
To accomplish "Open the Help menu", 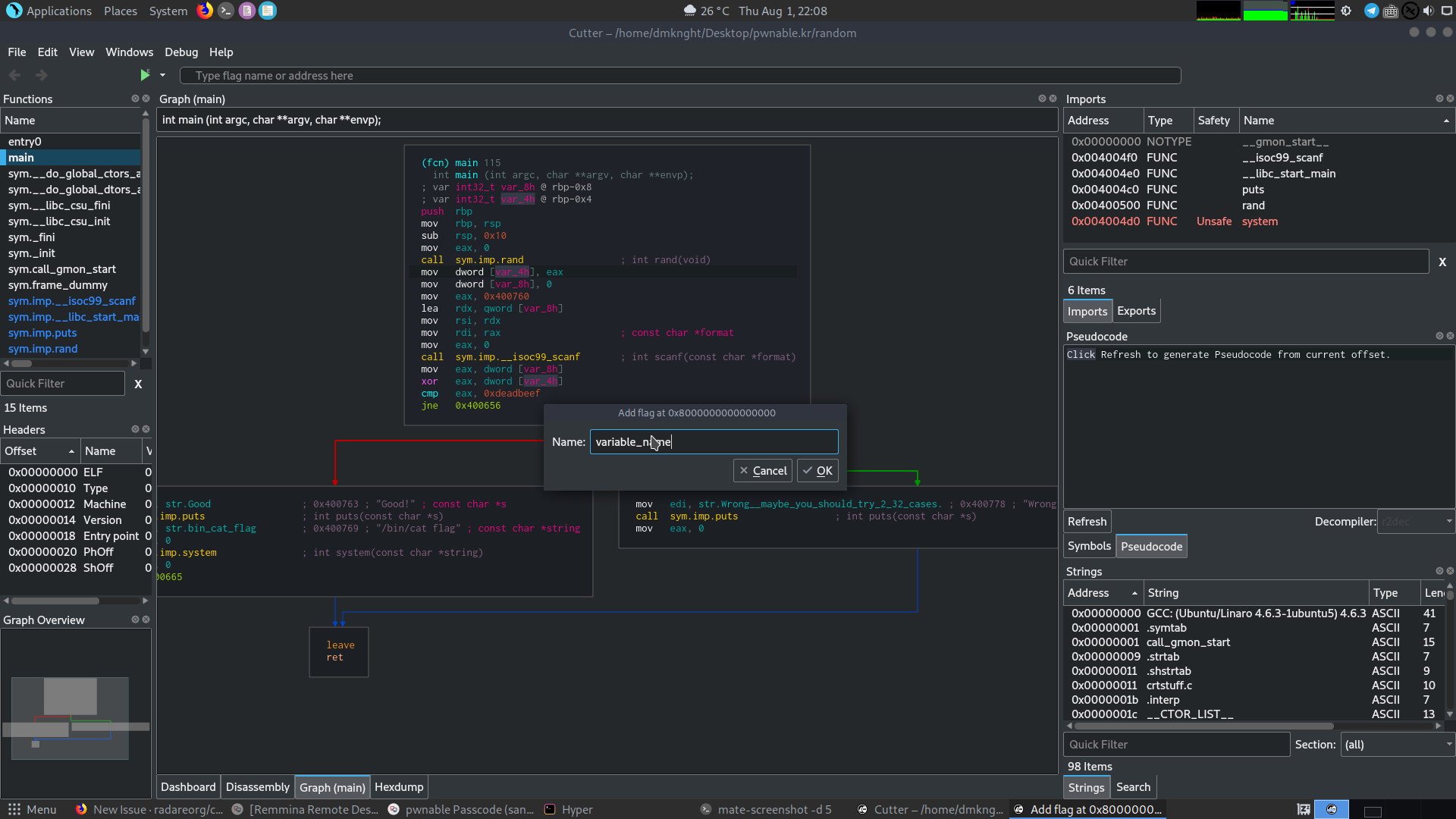I will [x=221, y=52].
